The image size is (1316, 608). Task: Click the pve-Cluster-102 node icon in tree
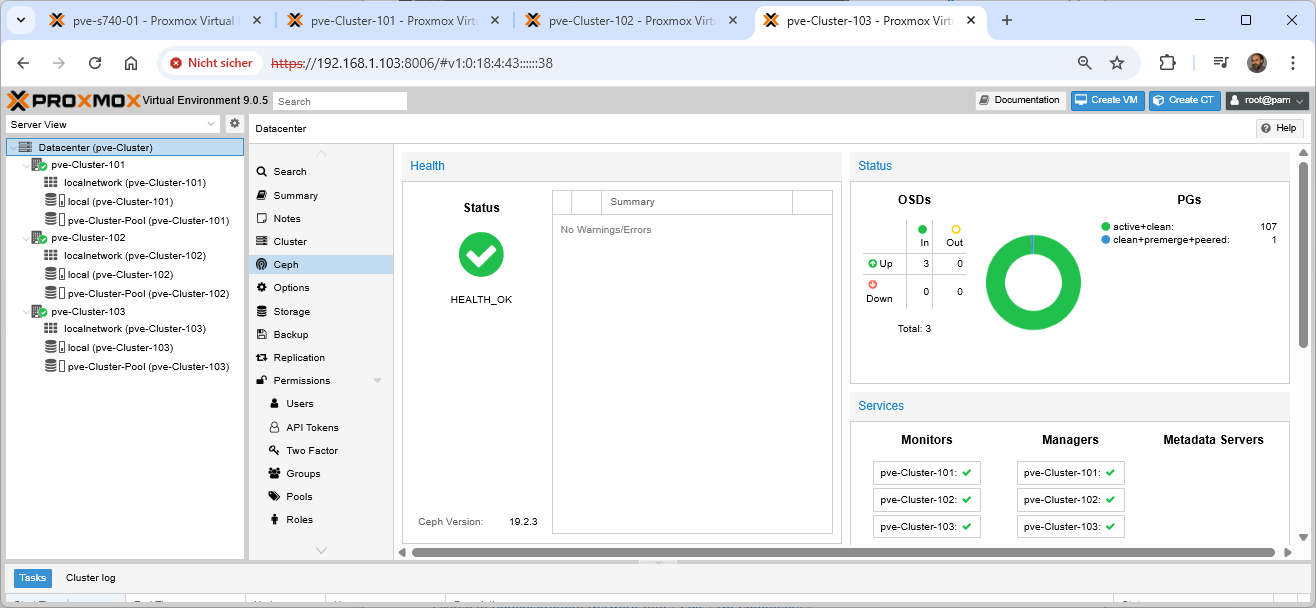pos(39,238)
